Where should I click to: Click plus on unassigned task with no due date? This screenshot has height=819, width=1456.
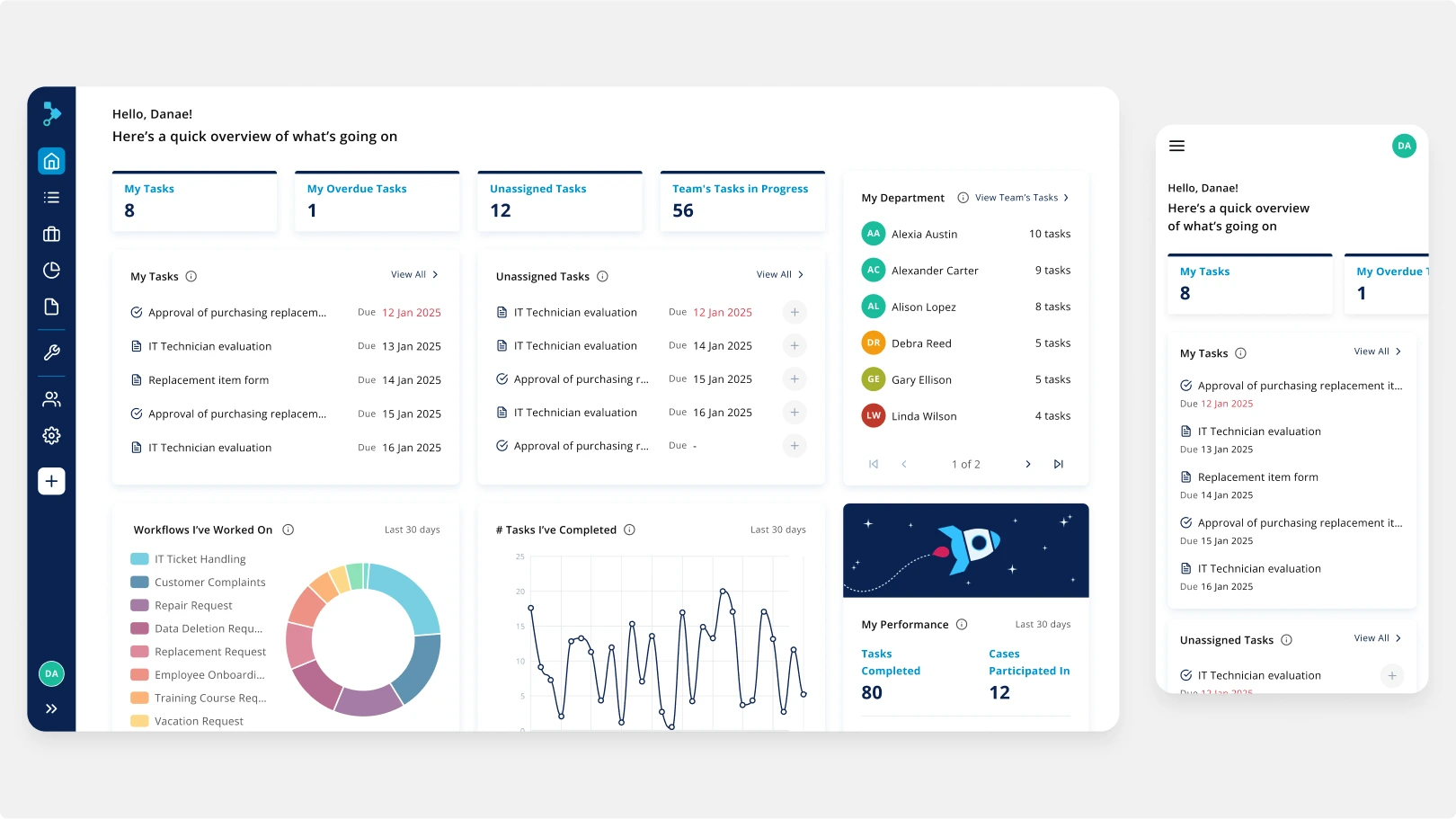click(795, 446)
